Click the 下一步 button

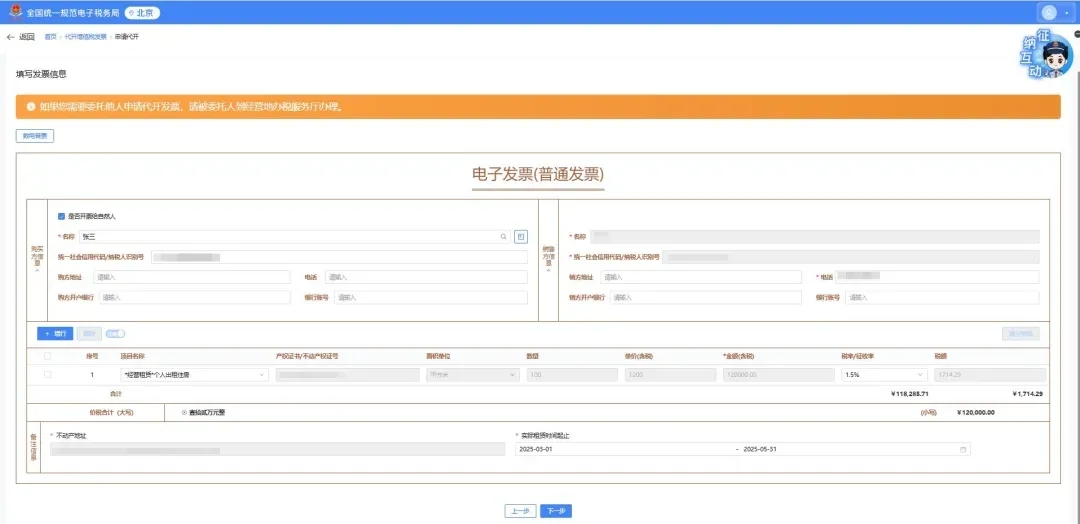click(556, 511)
